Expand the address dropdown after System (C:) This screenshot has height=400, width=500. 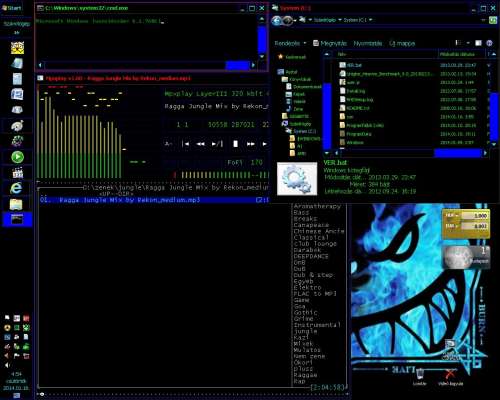pyautogui.click(x=371, y=20)
